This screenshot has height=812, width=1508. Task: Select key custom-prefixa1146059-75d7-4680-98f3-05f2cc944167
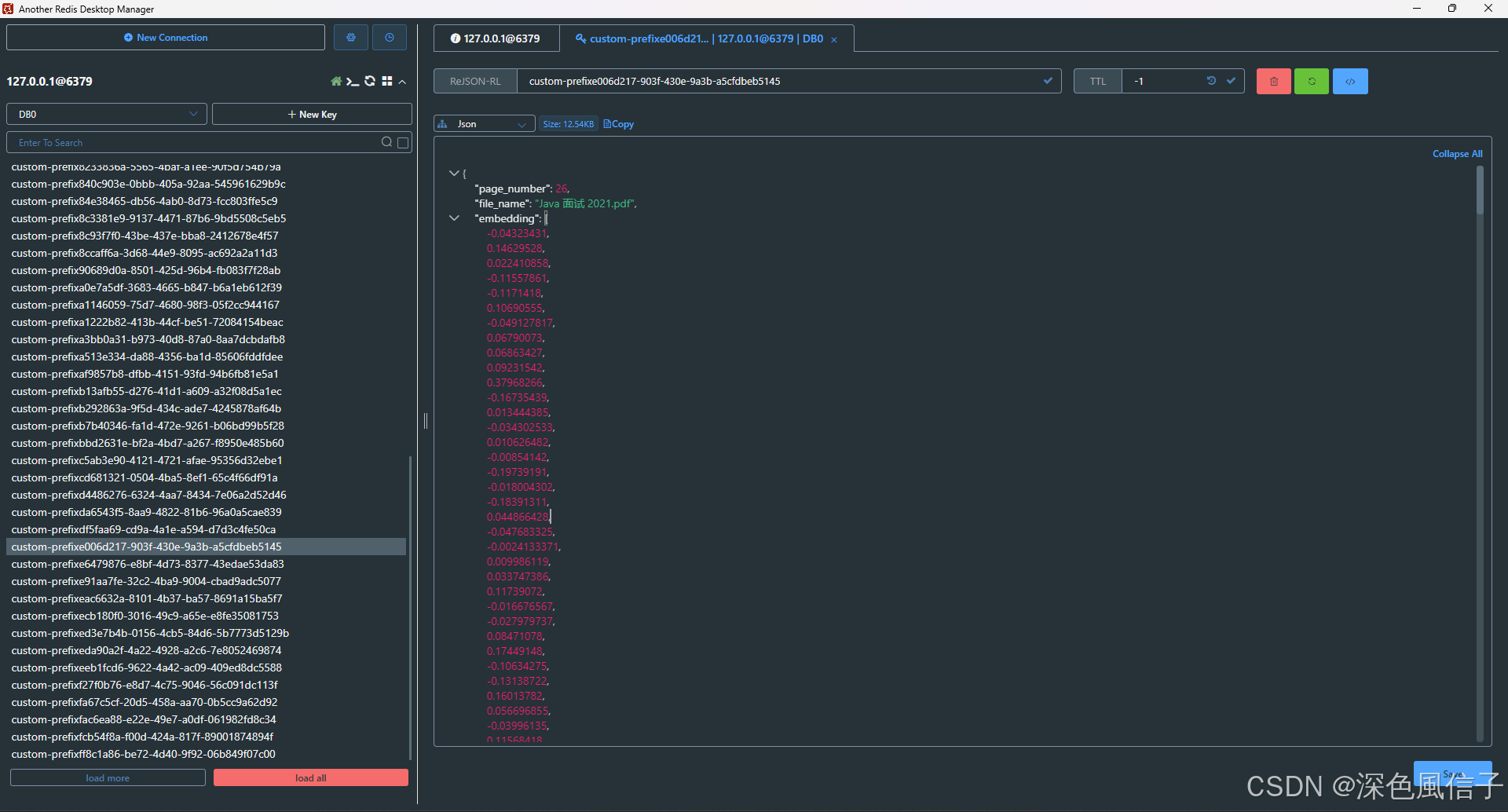point(145,305)
